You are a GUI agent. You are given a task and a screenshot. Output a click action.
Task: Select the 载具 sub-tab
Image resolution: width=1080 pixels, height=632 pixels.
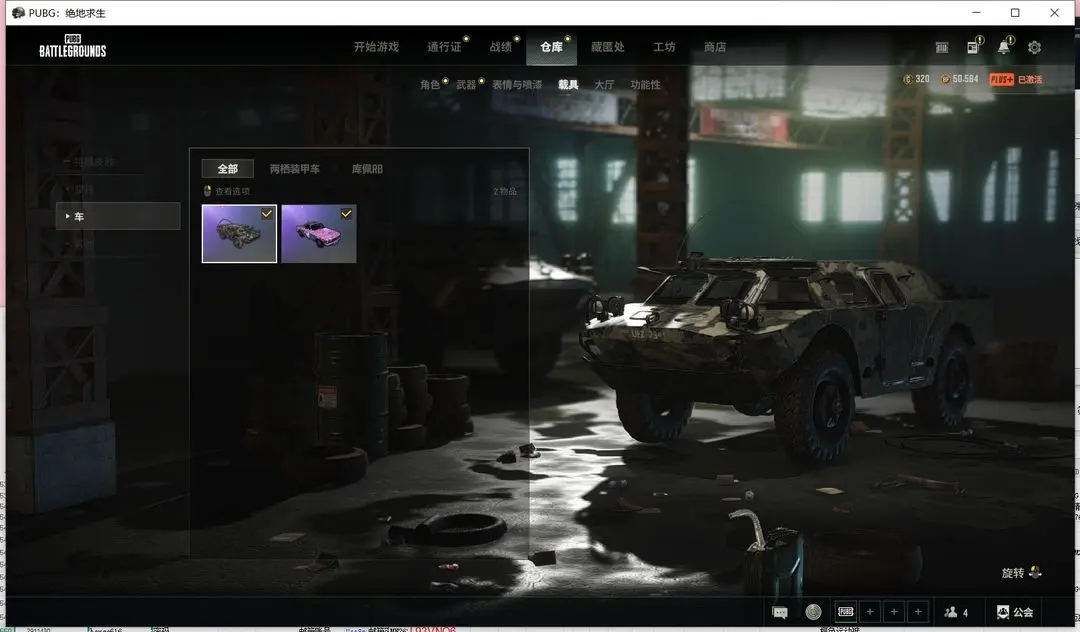click(x=568, y=85)
